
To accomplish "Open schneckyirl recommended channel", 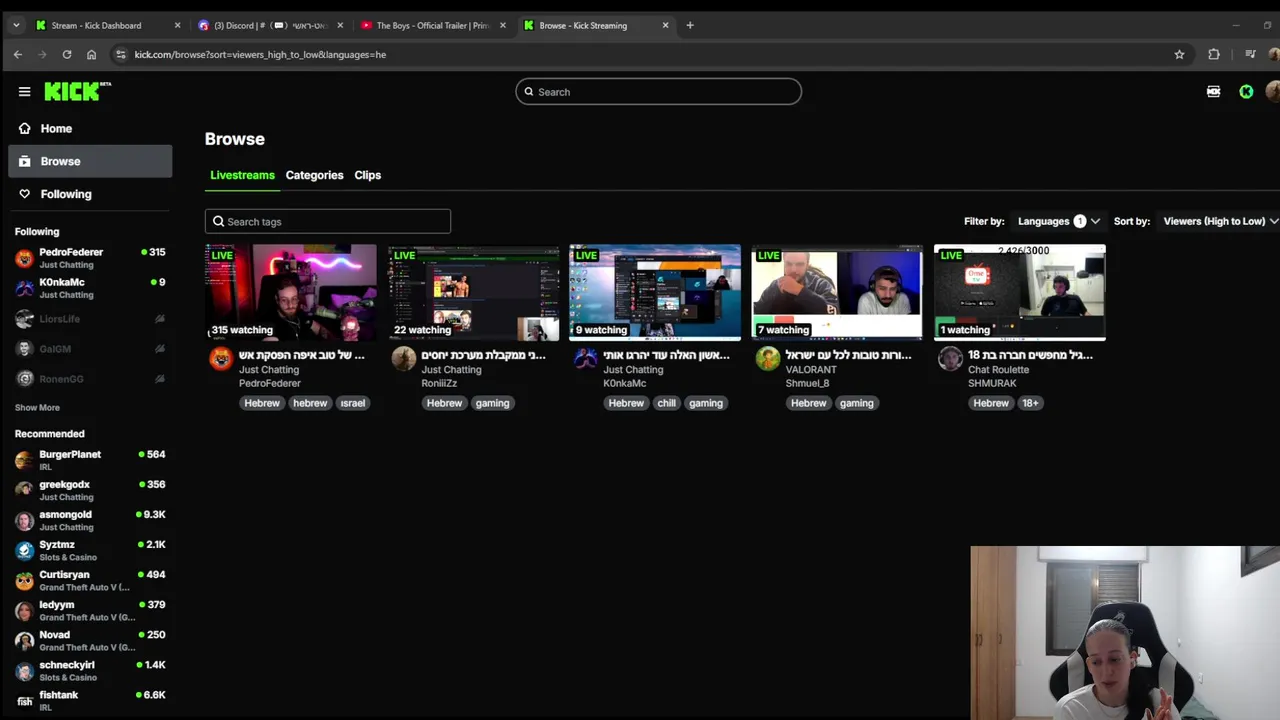I will (x=90, y=670).
